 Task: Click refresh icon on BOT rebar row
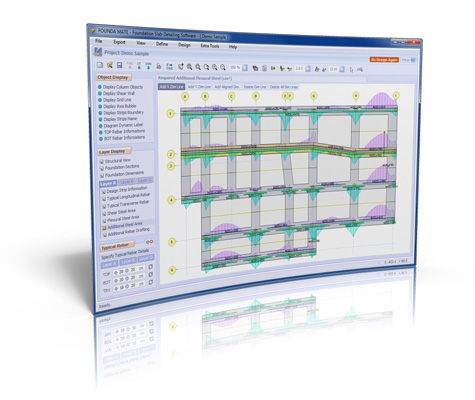[151, 275]
